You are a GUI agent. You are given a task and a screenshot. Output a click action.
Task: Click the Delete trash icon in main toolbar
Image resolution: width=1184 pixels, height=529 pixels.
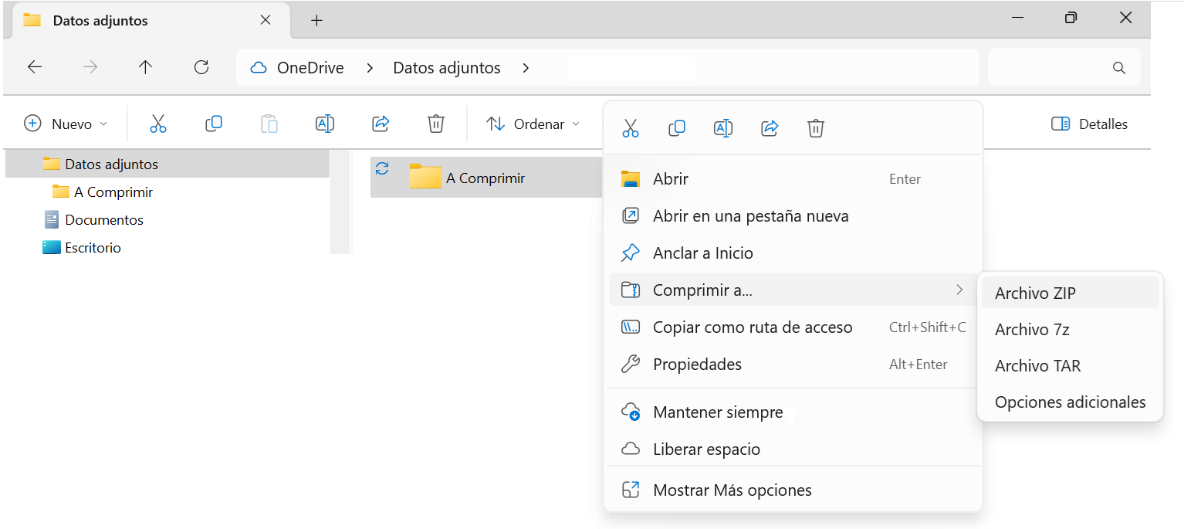[436, 124]
